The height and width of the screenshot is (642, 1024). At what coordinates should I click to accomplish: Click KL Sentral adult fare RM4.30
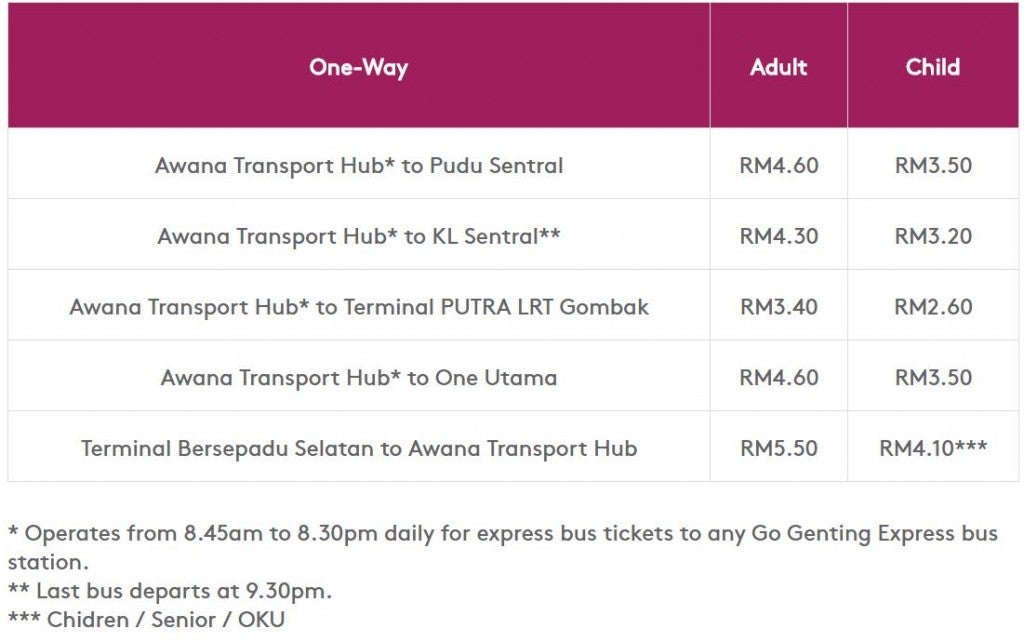778,236
